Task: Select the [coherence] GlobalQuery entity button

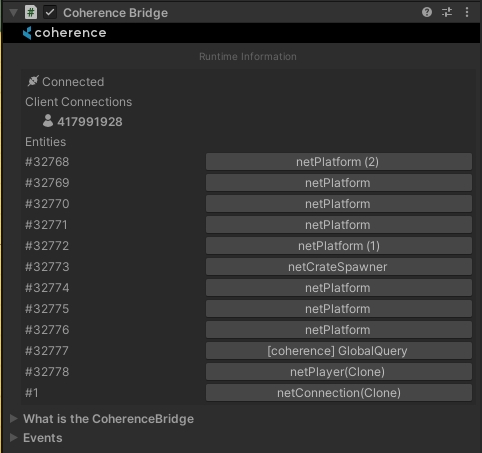Action: [x=339, y=351]
